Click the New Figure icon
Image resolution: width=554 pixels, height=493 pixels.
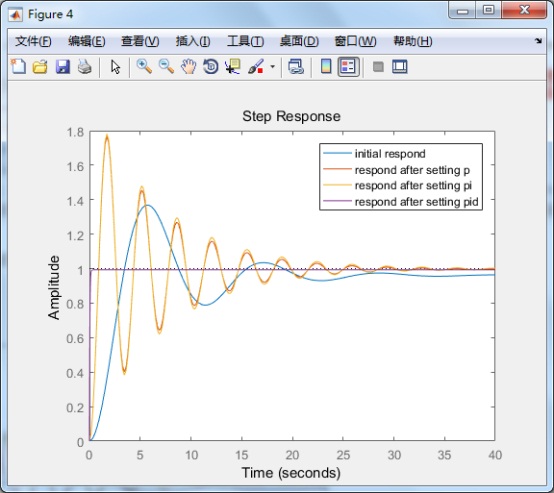[x=18, y=66]
